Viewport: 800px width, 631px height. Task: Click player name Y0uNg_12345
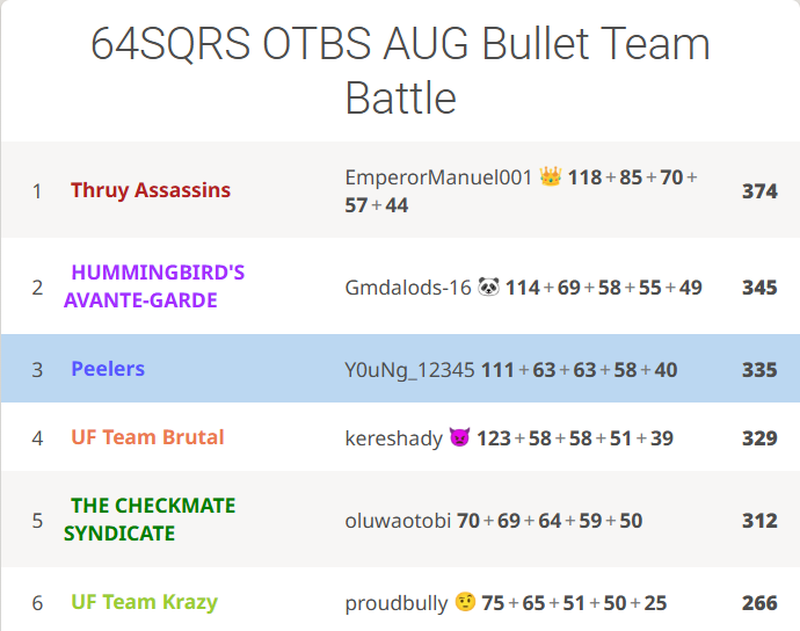[410, 370]
